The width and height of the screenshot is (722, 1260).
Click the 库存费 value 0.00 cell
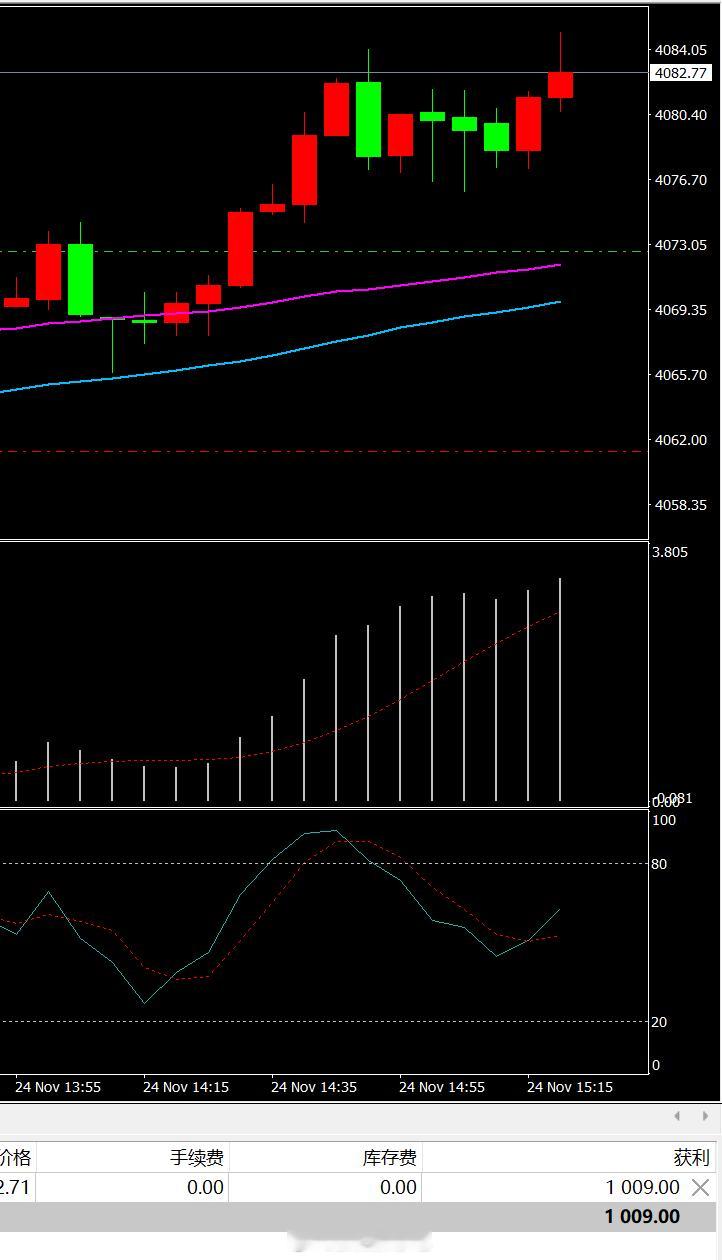398,1187
